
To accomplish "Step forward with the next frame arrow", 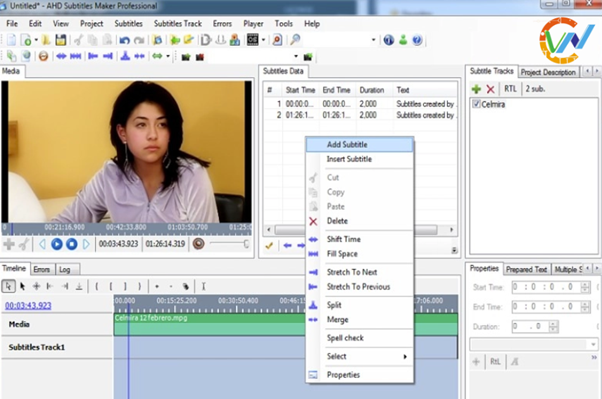I will coord(86,244).
